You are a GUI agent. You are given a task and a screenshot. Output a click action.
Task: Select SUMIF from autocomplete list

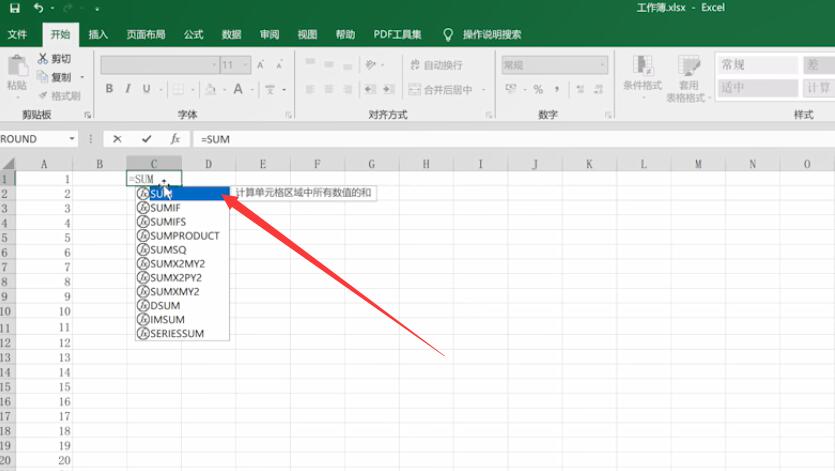pos(183,208)
